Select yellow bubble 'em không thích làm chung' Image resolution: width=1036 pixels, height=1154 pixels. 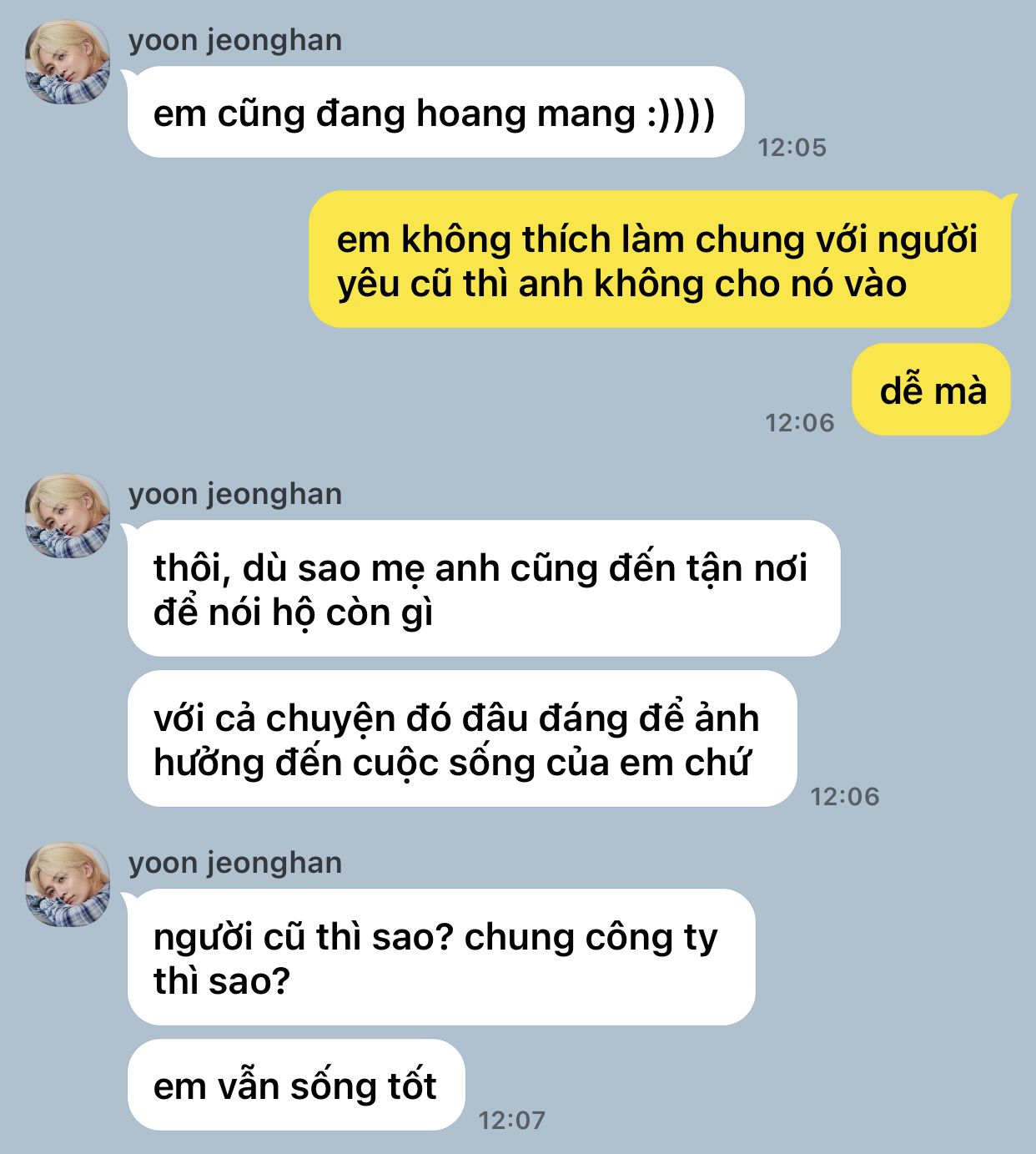659,260
